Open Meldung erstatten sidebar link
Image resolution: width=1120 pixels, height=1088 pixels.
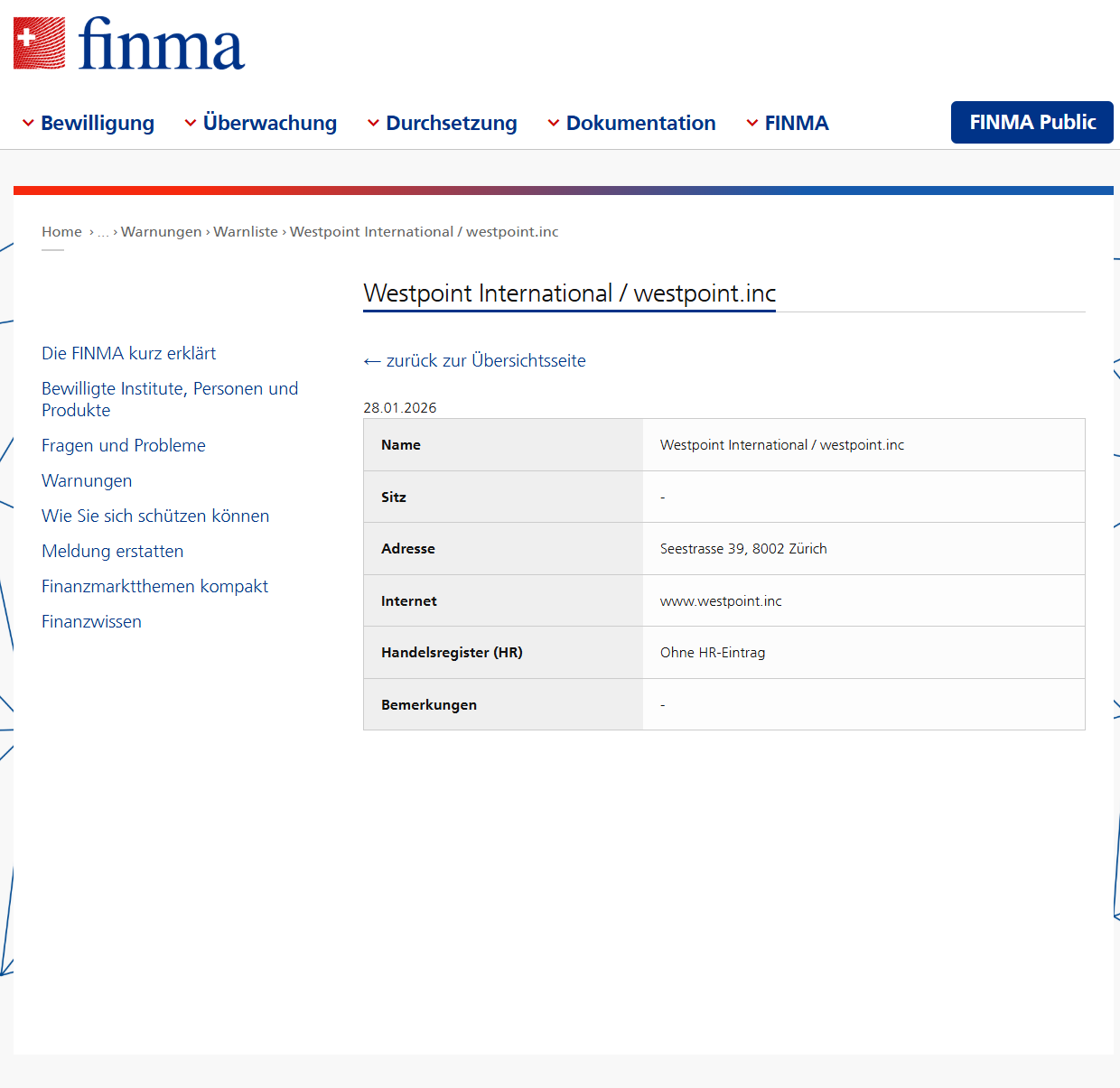tap(113, 551)
